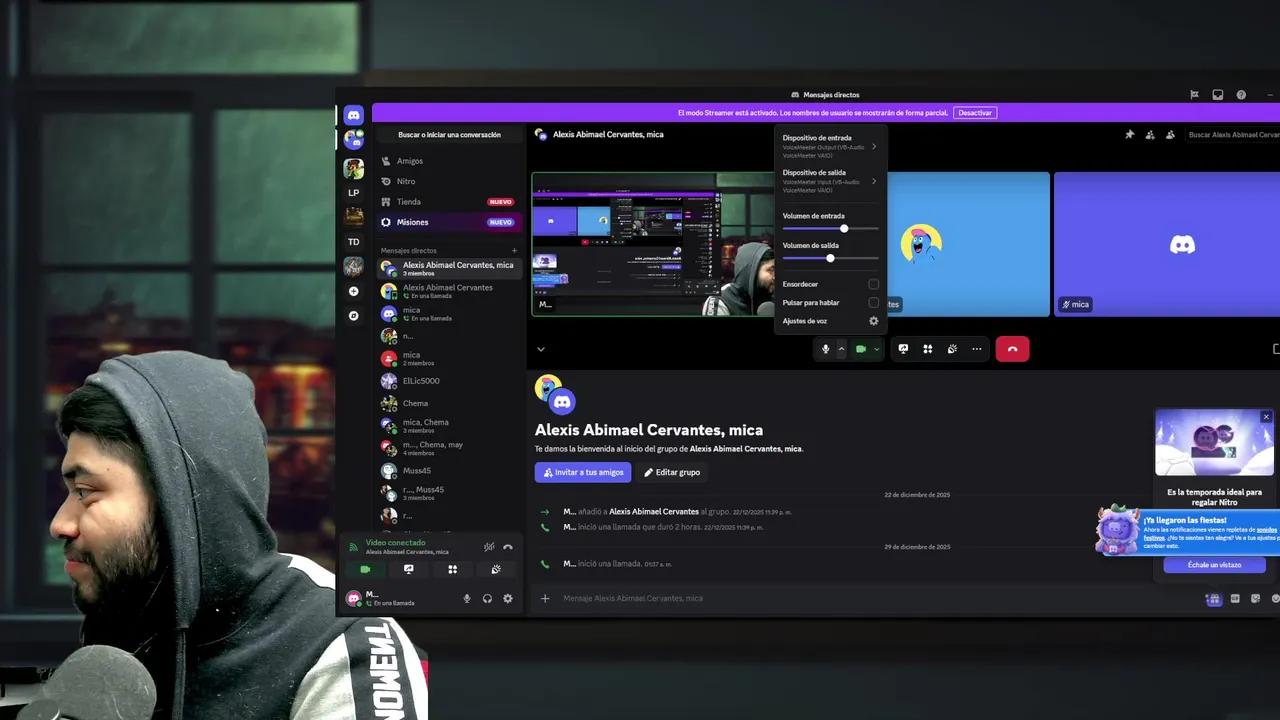Viewport: 1280px width, 720px height.
Task: Open ELLic5000 direct message
Action: (449, 381)
